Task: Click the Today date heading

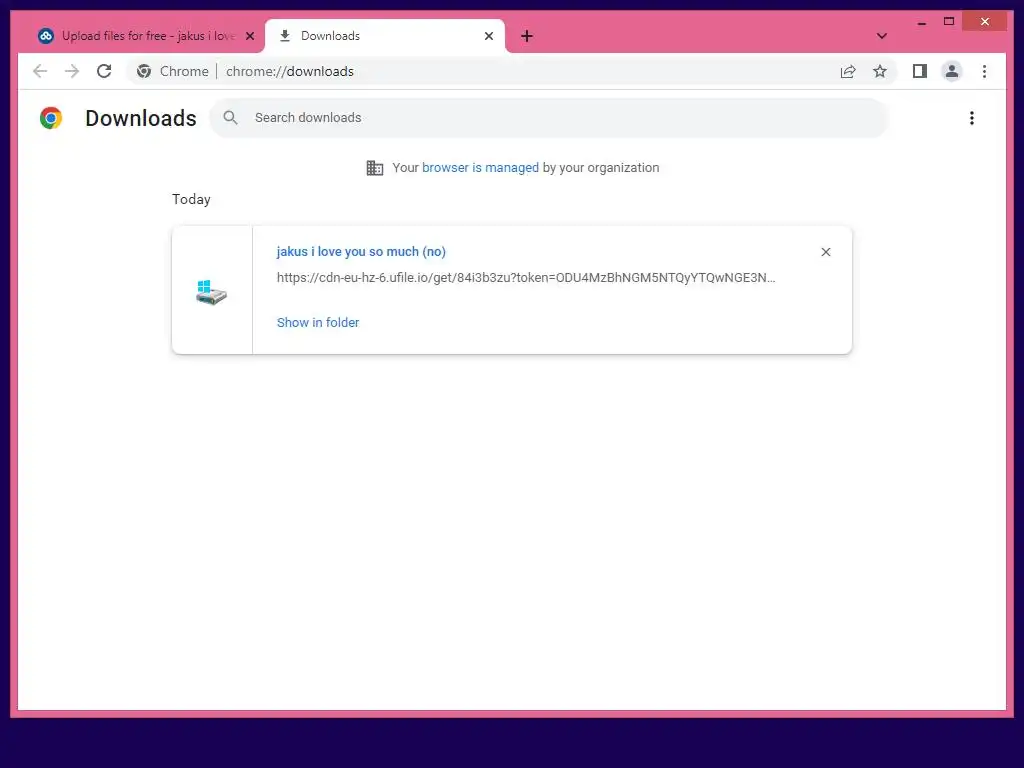Action: point(191,199)
